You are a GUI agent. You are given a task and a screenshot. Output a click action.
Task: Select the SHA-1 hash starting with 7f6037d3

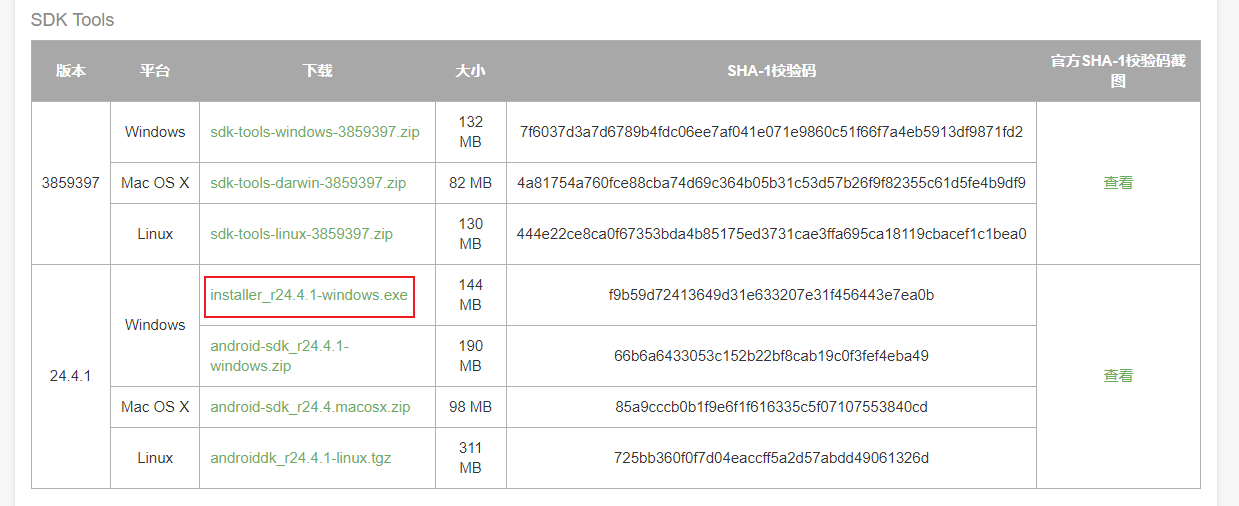tap(771, 132)
